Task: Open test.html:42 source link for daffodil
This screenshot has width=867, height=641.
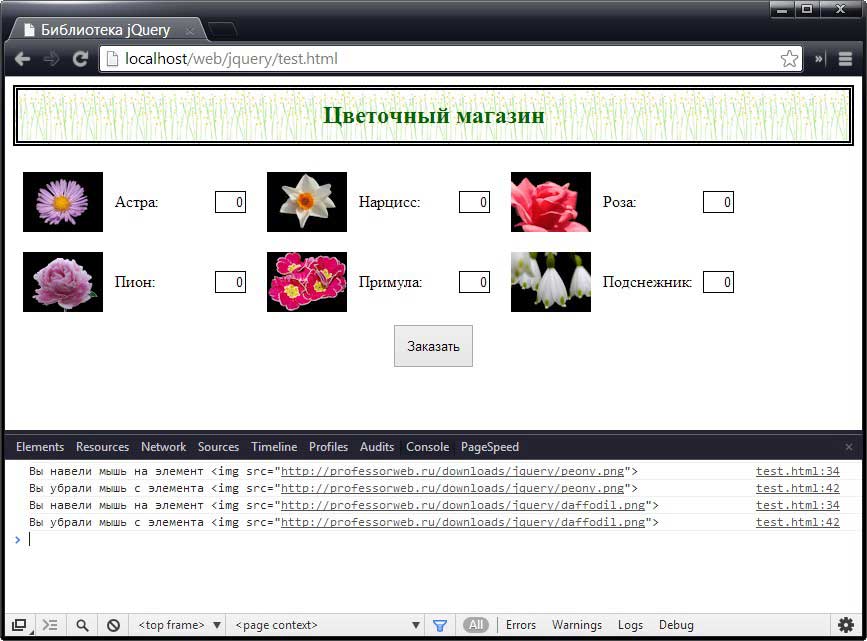Action: (797, 523)
